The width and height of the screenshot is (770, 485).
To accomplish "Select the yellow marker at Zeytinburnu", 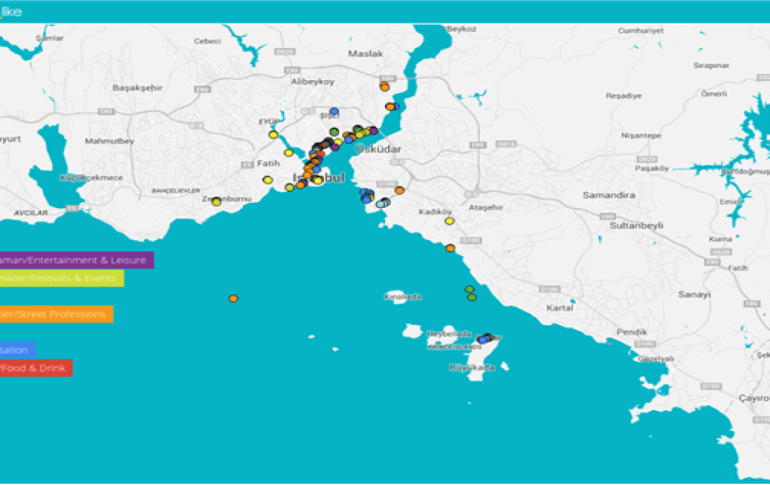I will 216,201.
